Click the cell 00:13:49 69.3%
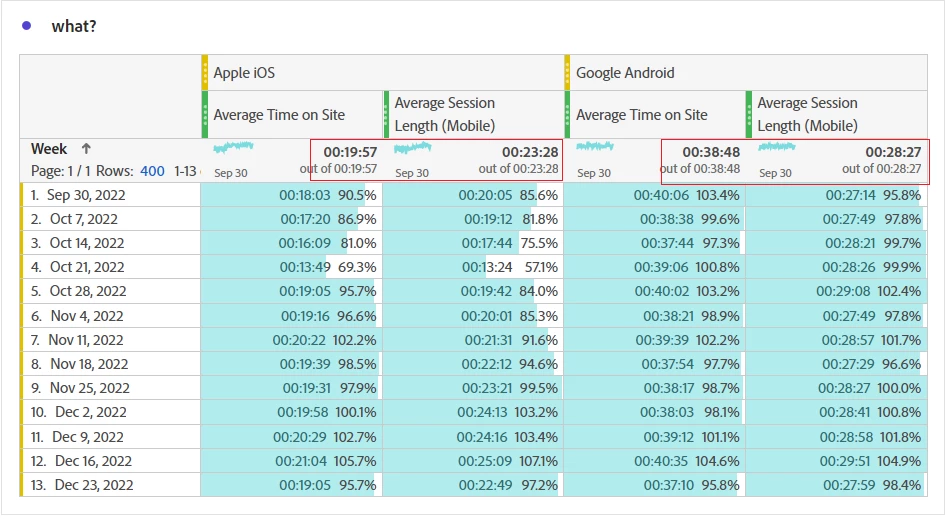 (x=292, y=267)
